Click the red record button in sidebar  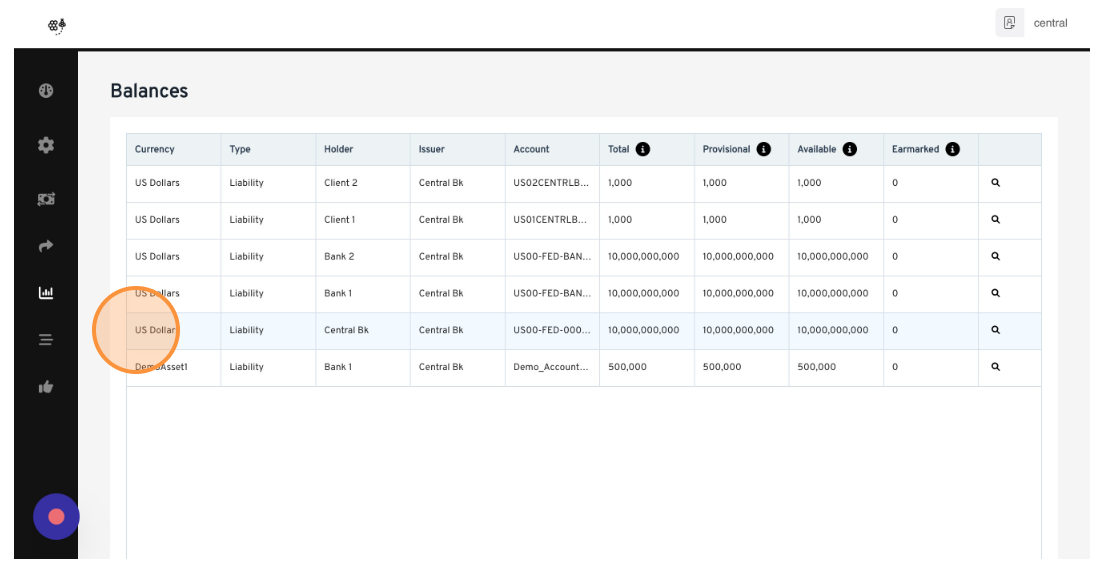point(56,517)
